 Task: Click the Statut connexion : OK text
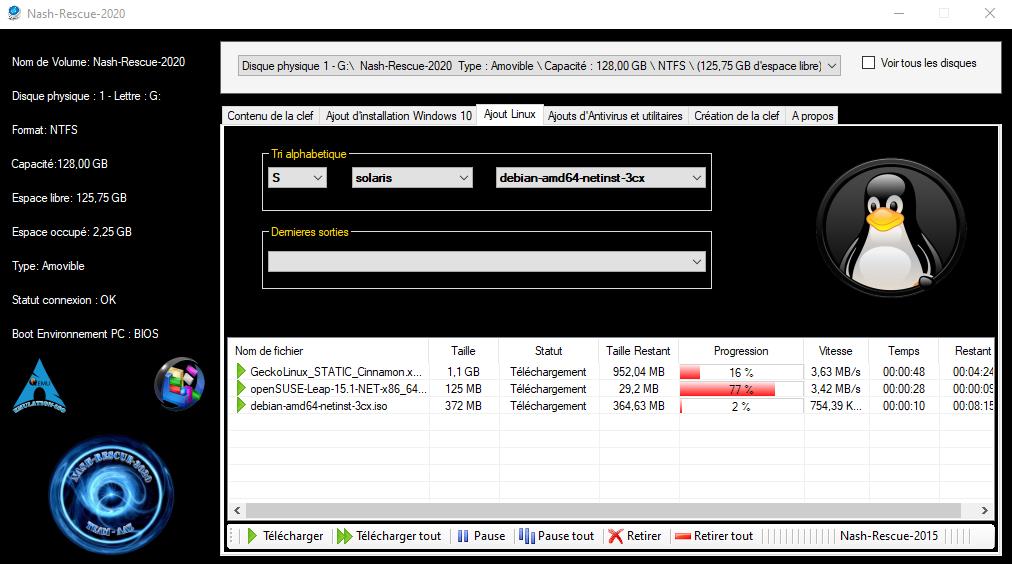pos(64,299)
